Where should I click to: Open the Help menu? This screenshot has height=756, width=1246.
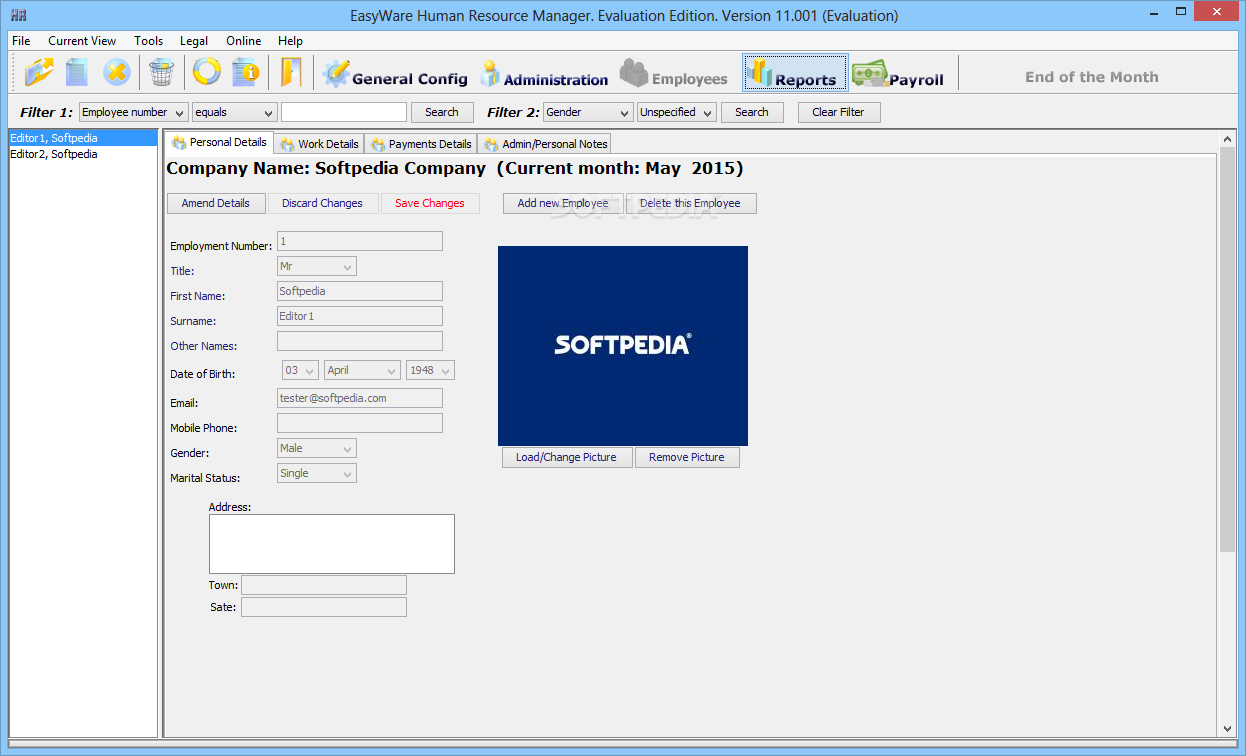tap(290, 41)
